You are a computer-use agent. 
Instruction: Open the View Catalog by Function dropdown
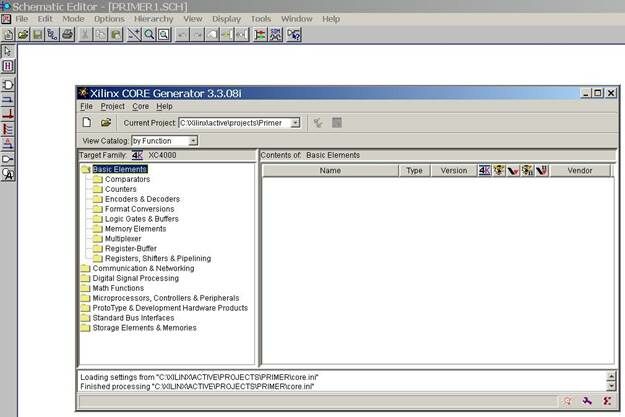193,141
